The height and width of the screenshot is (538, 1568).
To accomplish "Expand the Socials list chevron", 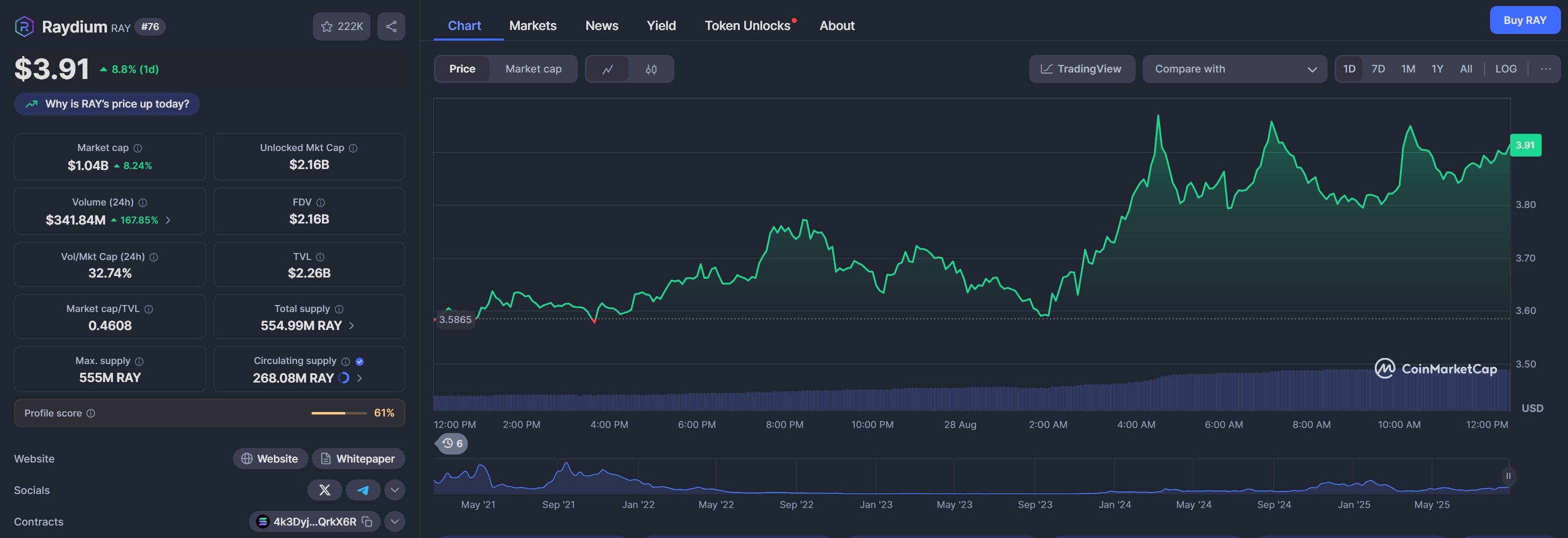I will pyautogui.click(x=394, y=490).
